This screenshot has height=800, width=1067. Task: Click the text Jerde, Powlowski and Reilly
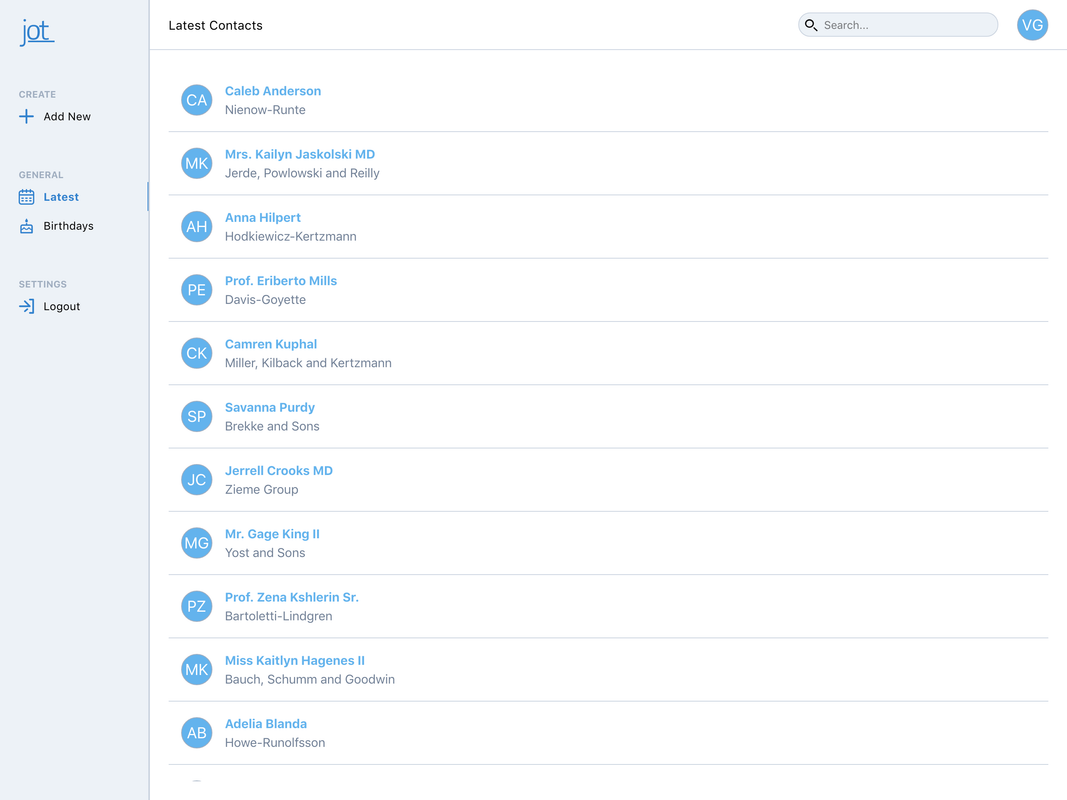(x=302, y=173)
